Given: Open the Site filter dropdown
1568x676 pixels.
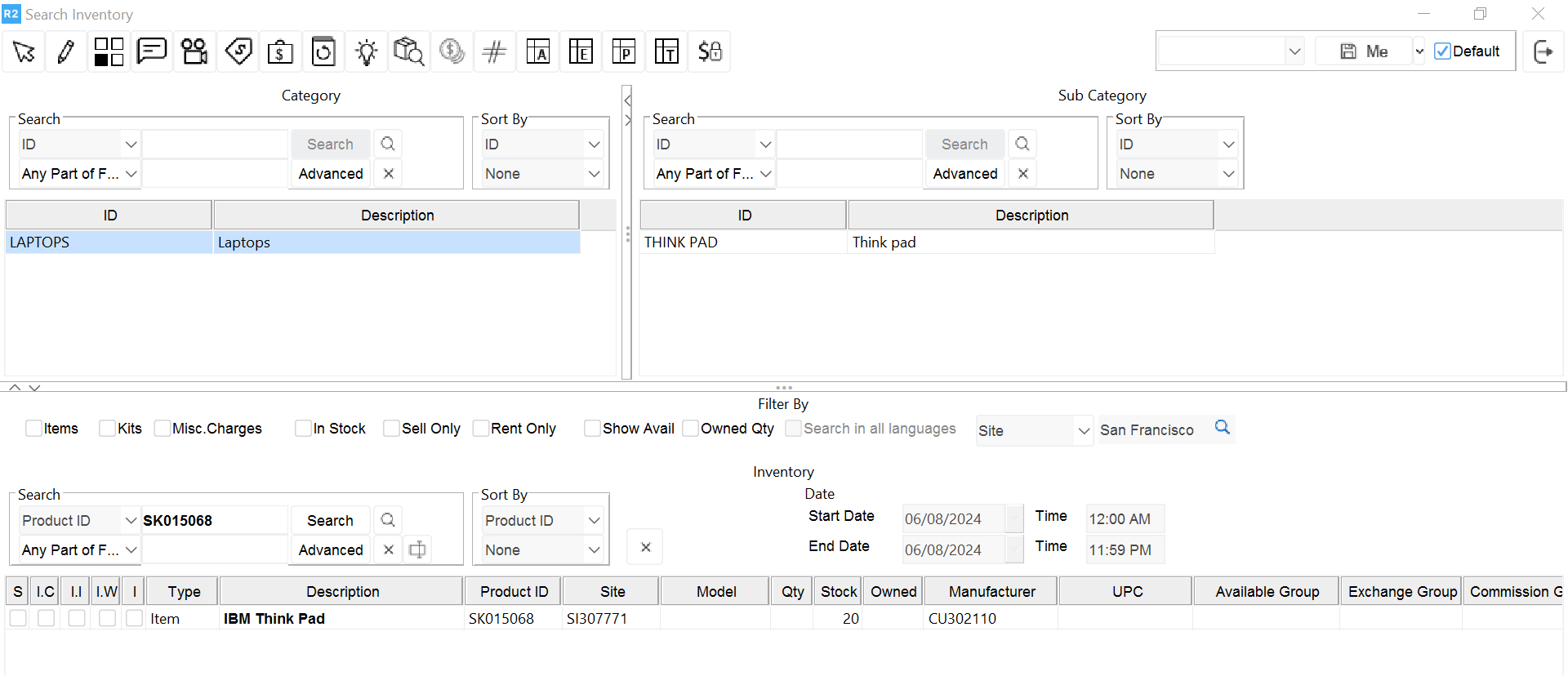Looking at the screenshot, I should (1034, 431).
